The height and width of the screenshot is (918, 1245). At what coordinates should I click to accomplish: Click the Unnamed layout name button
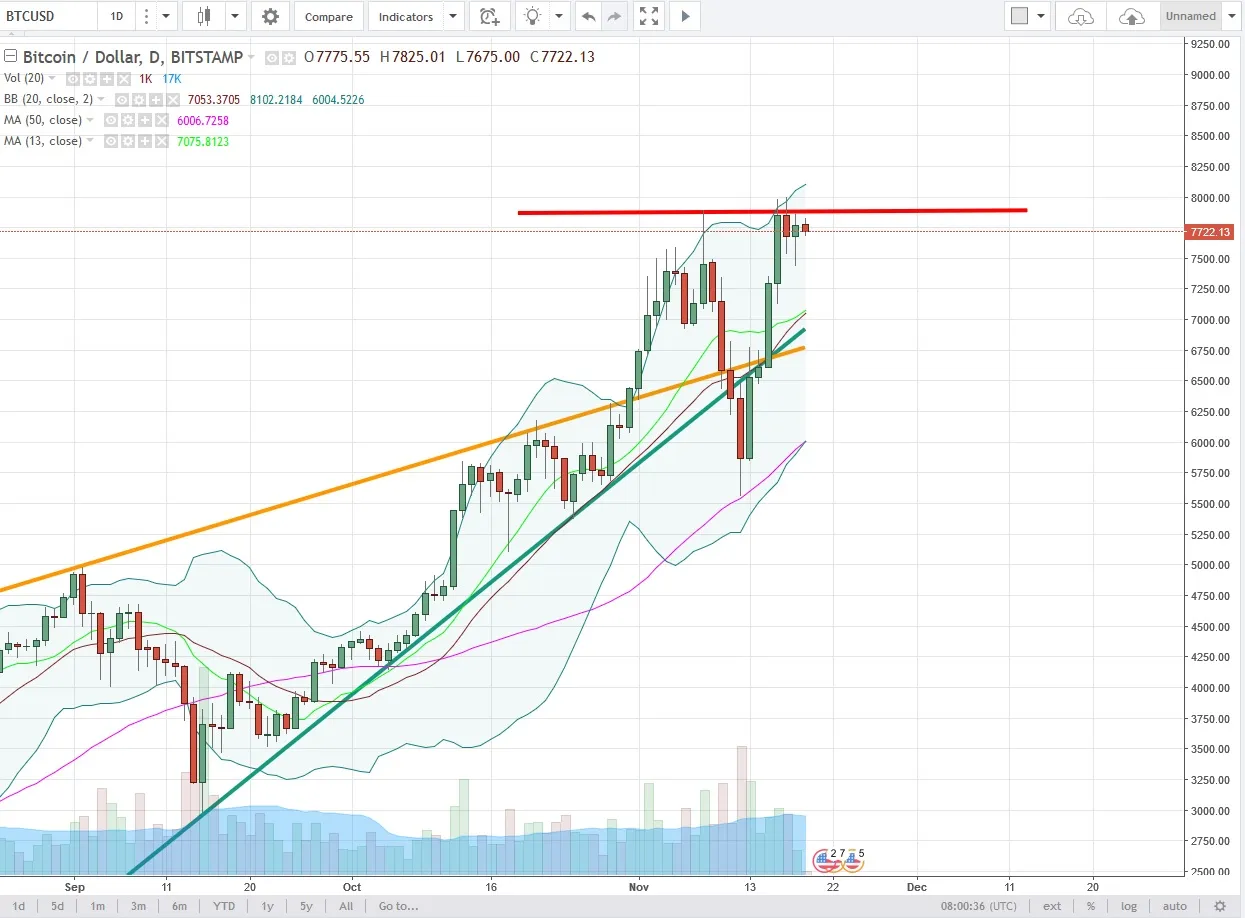[x=1191, y=16]
